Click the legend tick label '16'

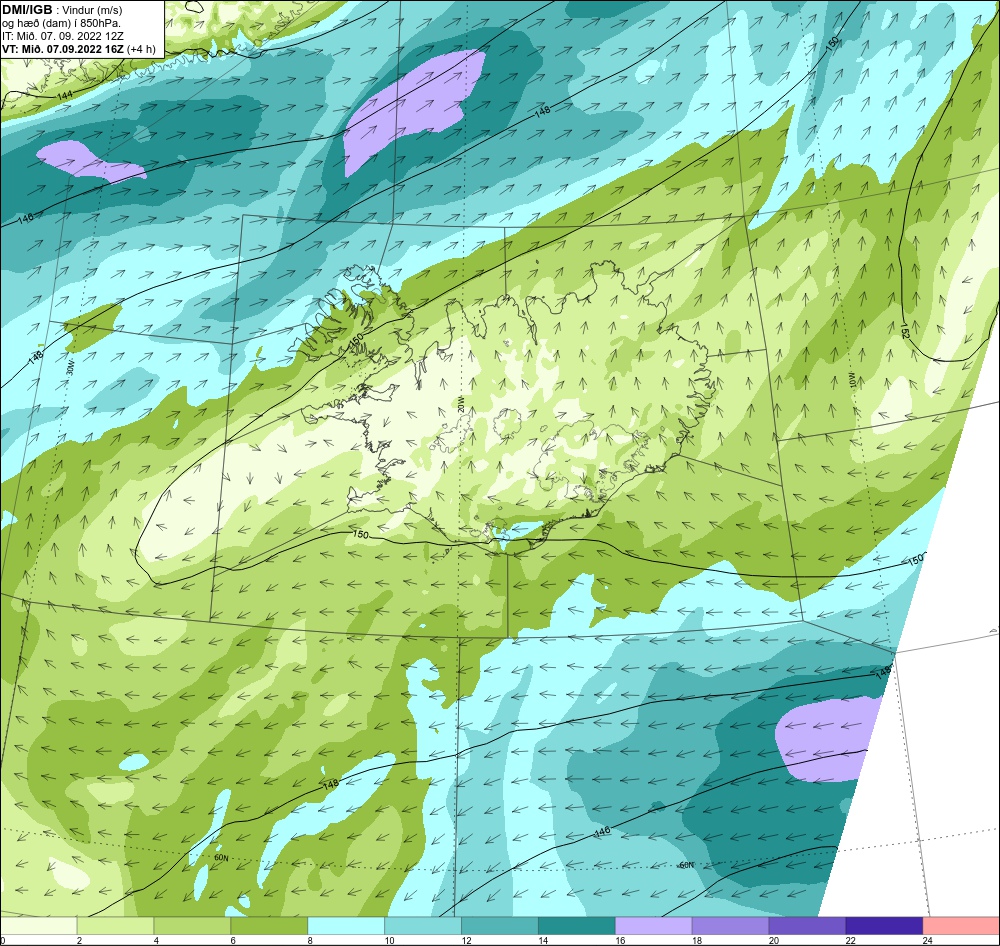point(621,940)
